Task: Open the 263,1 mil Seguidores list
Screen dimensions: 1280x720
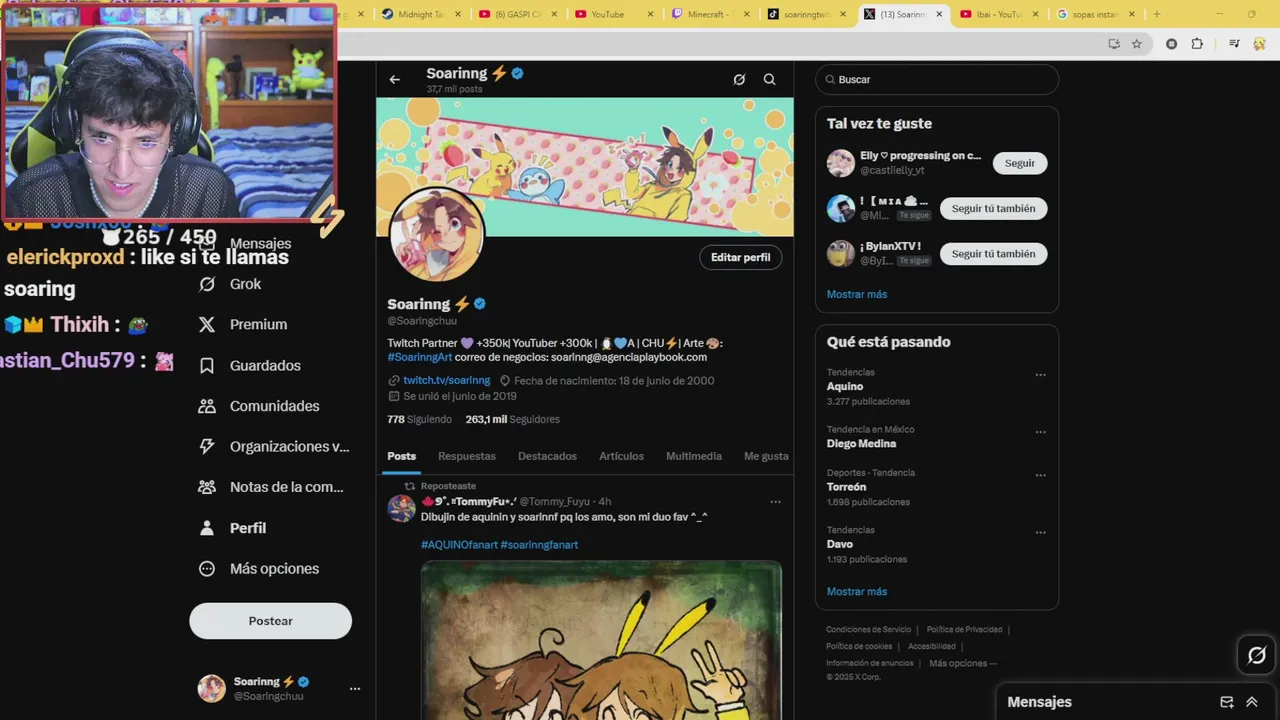Action: click(512, 419)
